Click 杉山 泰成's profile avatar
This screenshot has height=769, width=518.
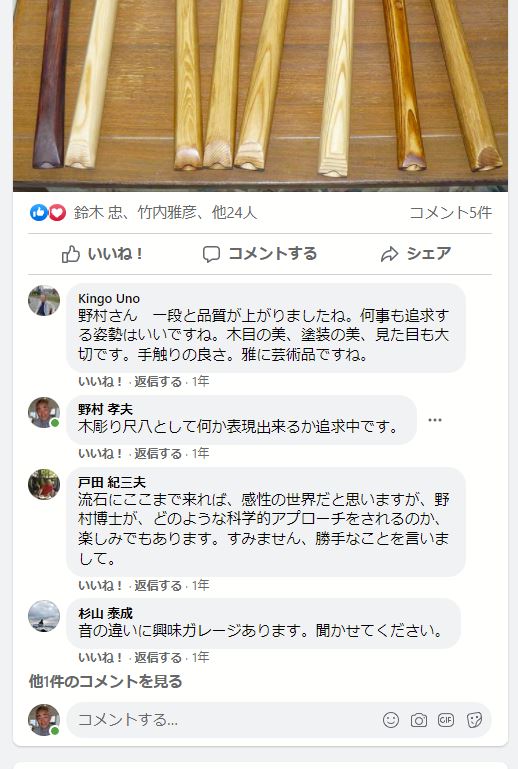click(44, 615)
